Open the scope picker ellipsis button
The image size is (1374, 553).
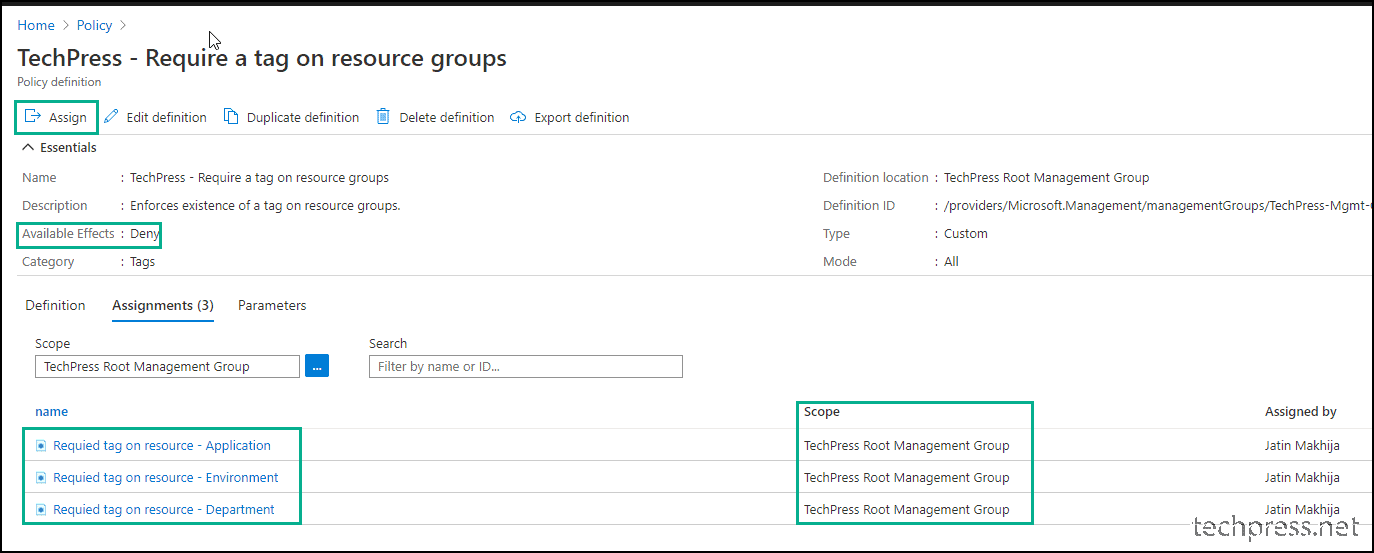tap(317, 367)
